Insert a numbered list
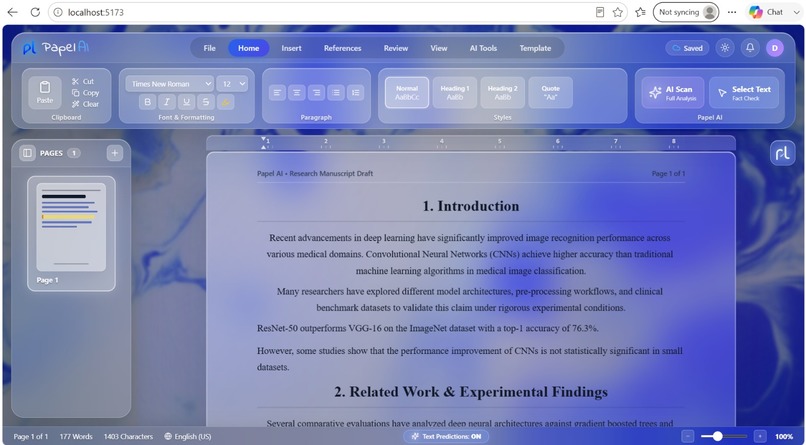Screen dimensions: 806x445 coord(356,92)
